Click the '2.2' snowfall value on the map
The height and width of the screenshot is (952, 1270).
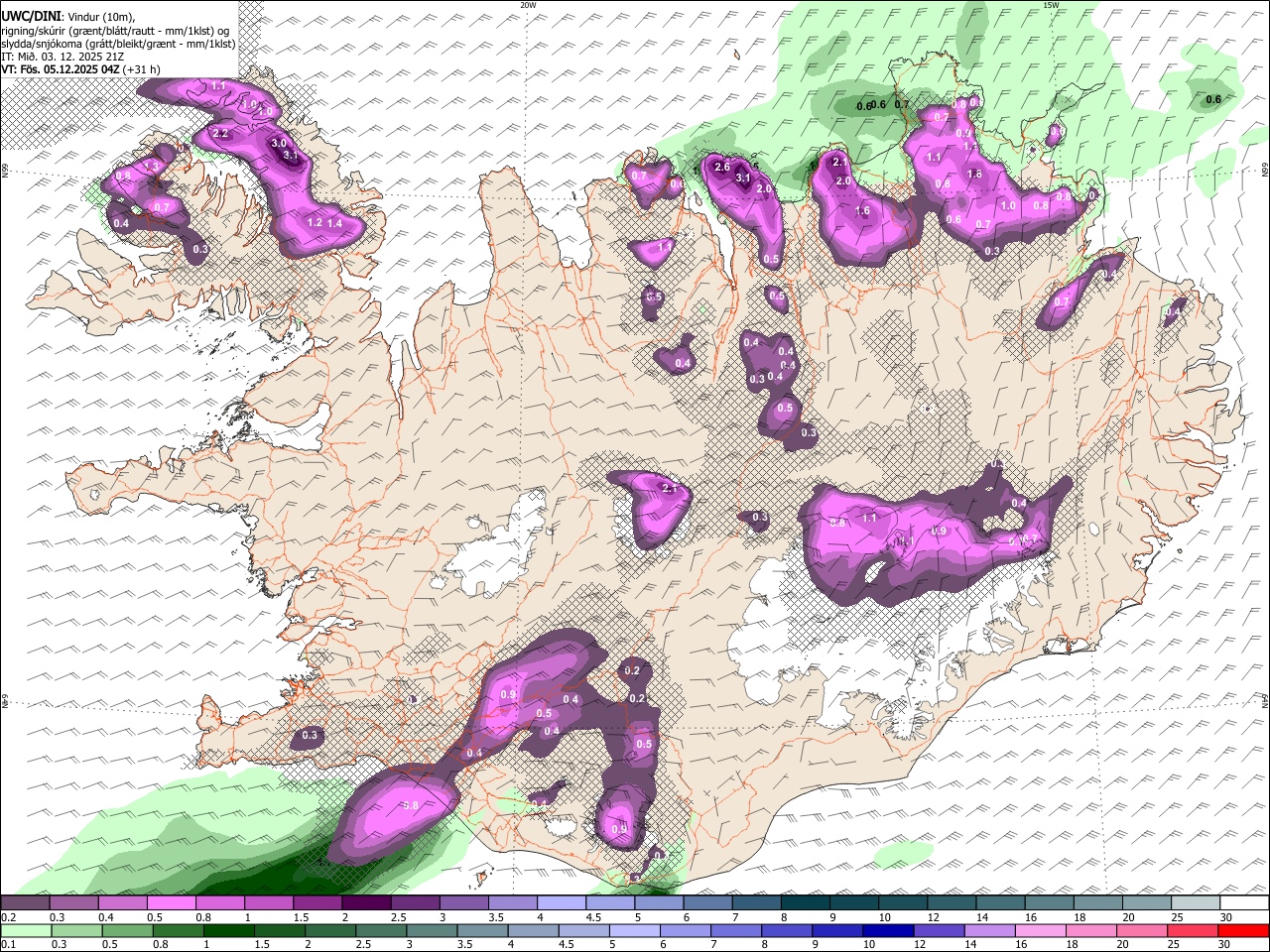(220, 133)
